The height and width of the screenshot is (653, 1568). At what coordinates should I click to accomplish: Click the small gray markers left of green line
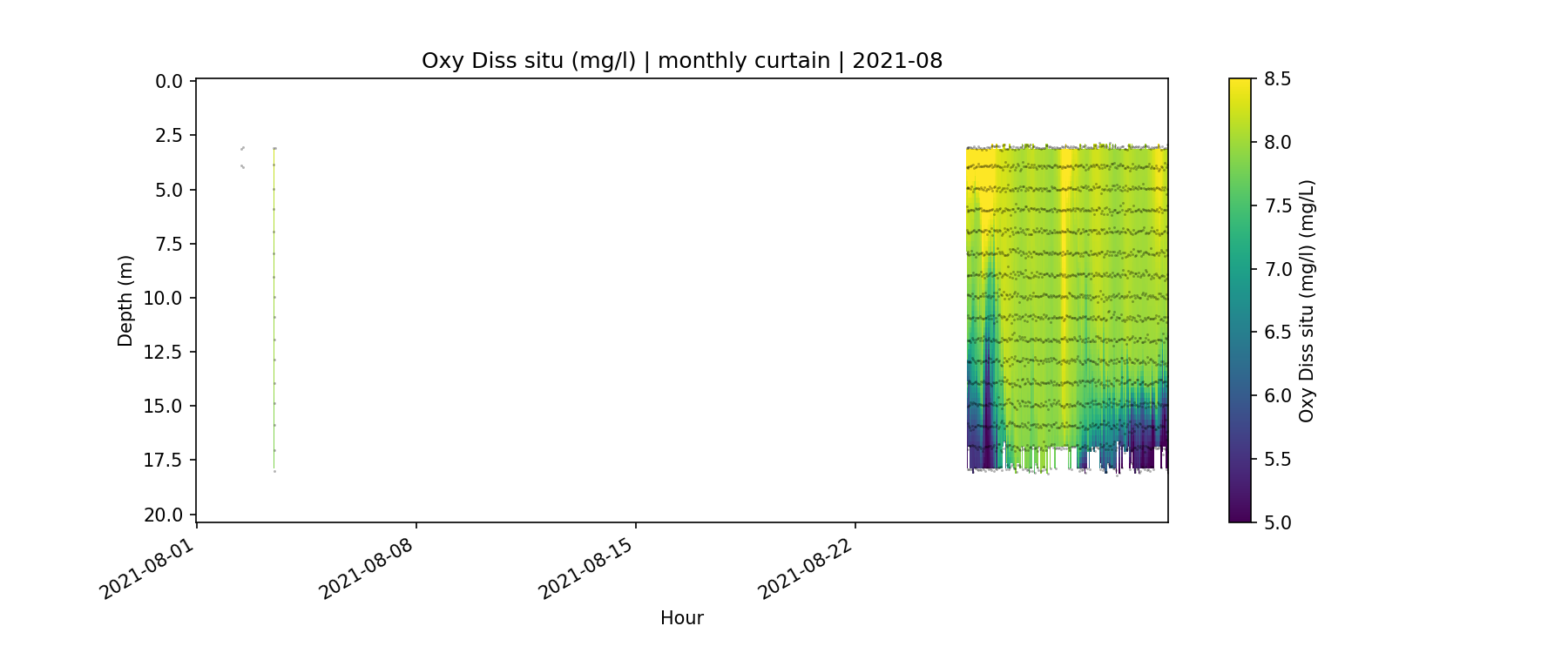pos(242,157)
